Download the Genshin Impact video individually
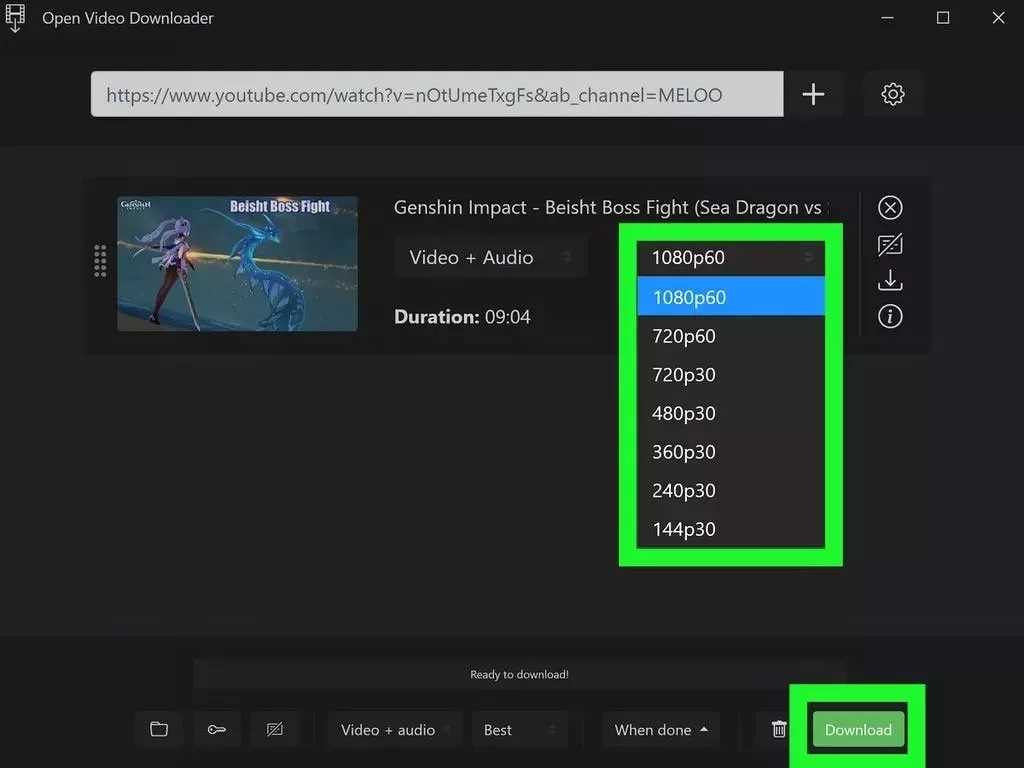1024x768 pixels. tap(890, 280)
